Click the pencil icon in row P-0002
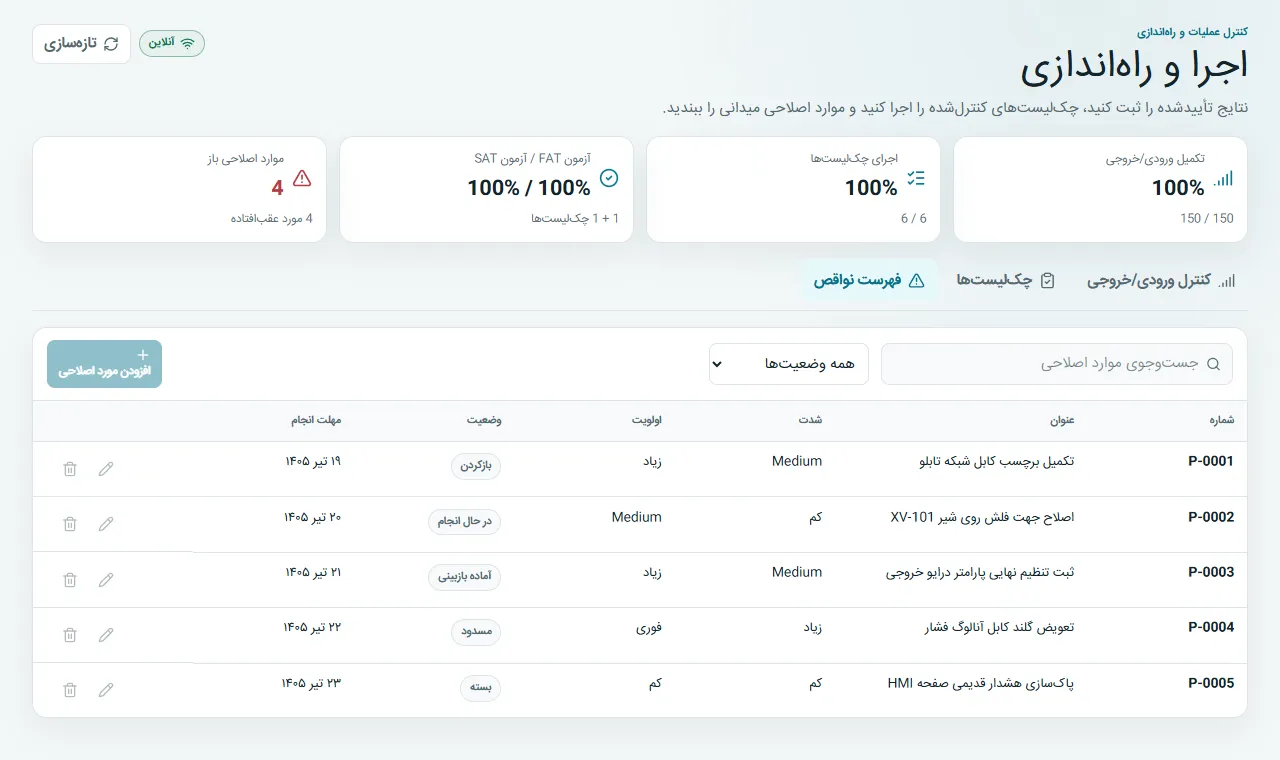The width and height of the screenshot is (1280, 760). (106, 524)
